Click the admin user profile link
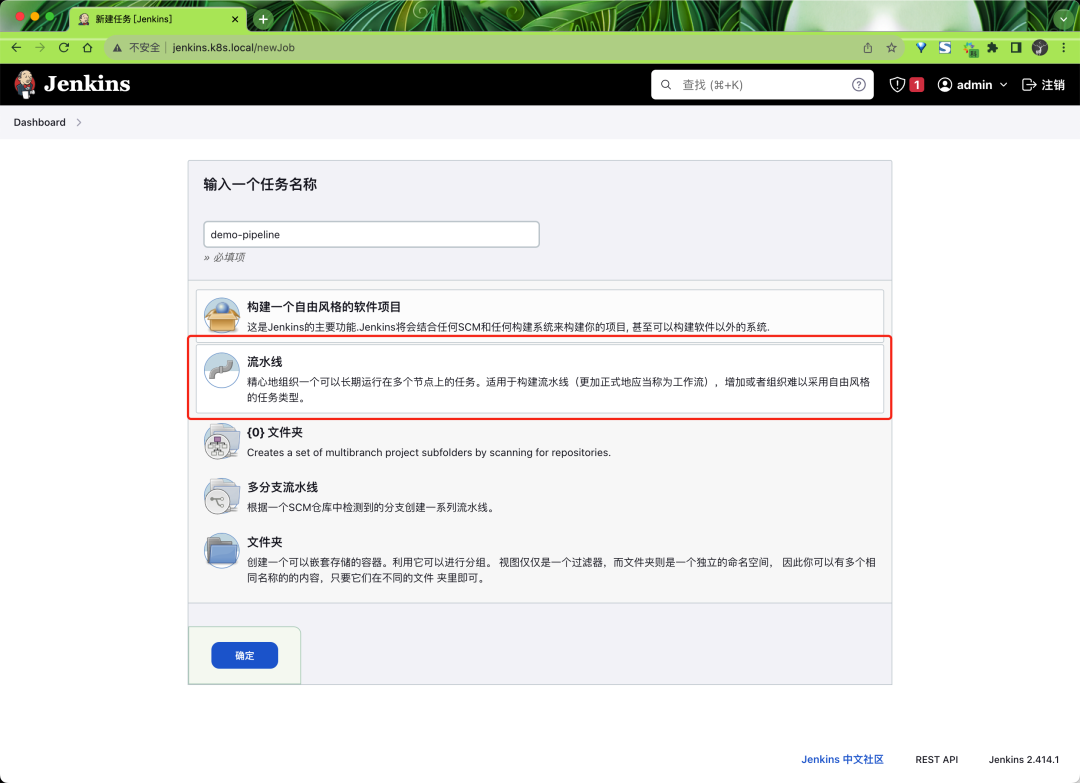This screenshot has height=783, width=1080. (x=966, y=85)
